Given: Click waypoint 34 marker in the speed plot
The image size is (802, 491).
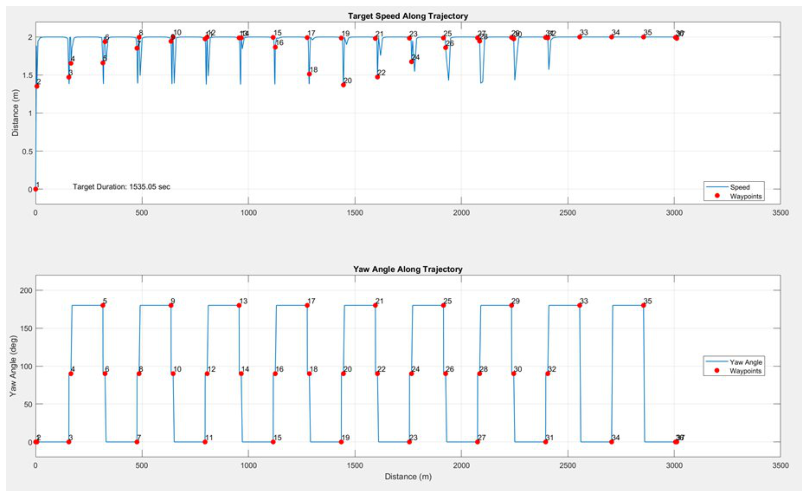Looking at the screenshot, I should coord(611,37).
